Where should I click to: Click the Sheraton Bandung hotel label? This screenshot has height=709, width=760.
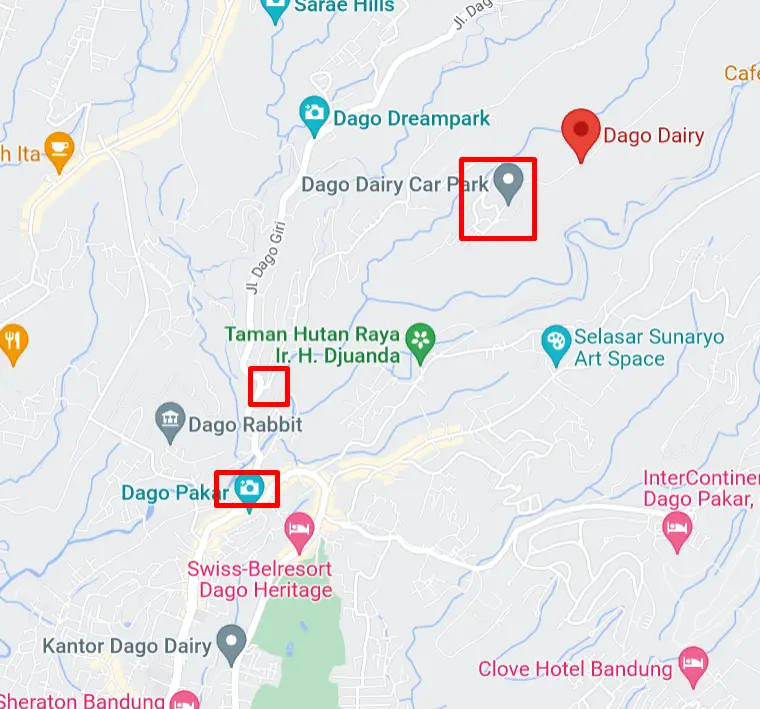point(82,701)
